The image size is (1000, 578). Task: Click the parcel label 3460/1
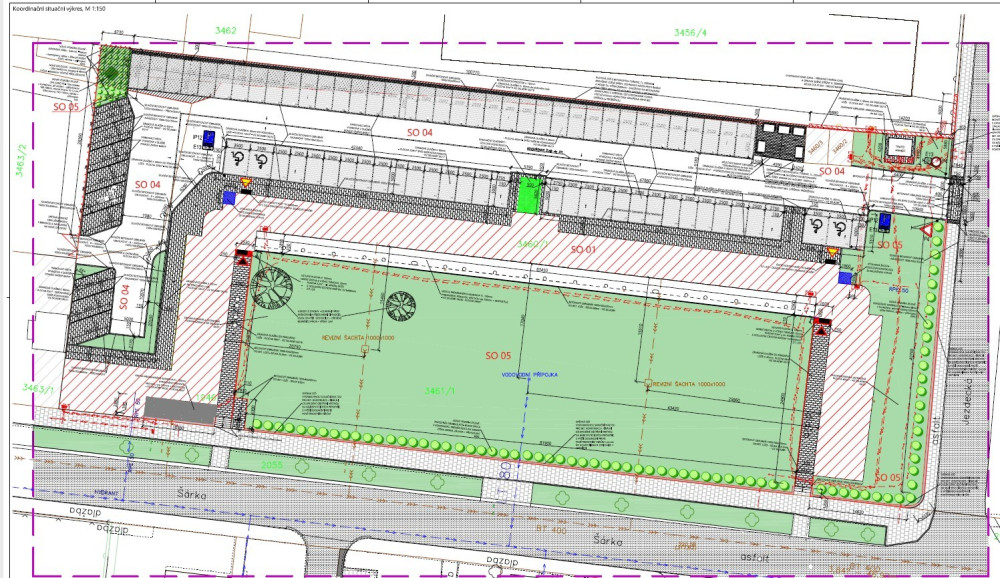pyautogui.click(x=533, y=243)
